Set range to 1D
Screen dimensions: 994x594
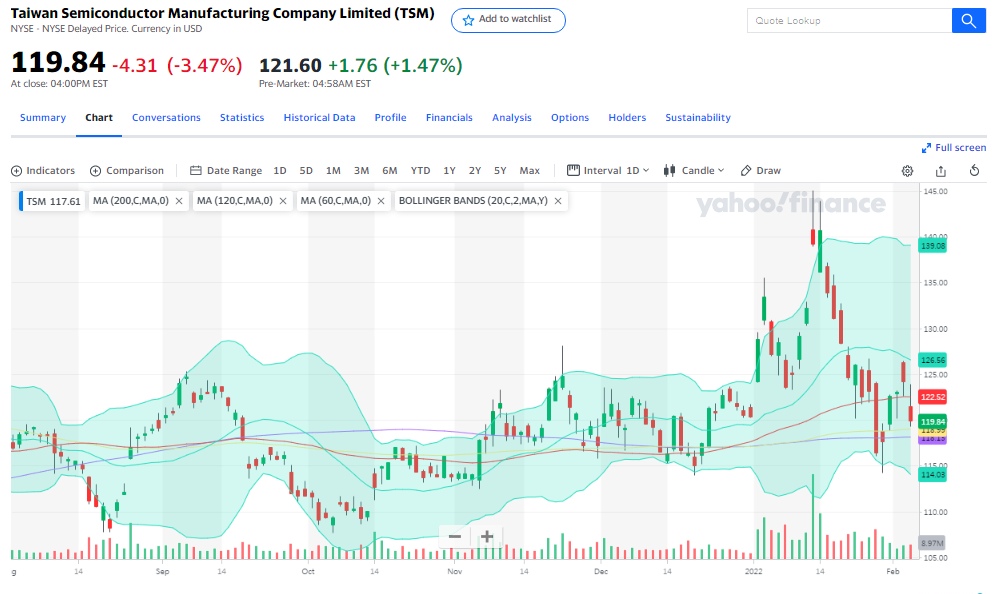280,171
